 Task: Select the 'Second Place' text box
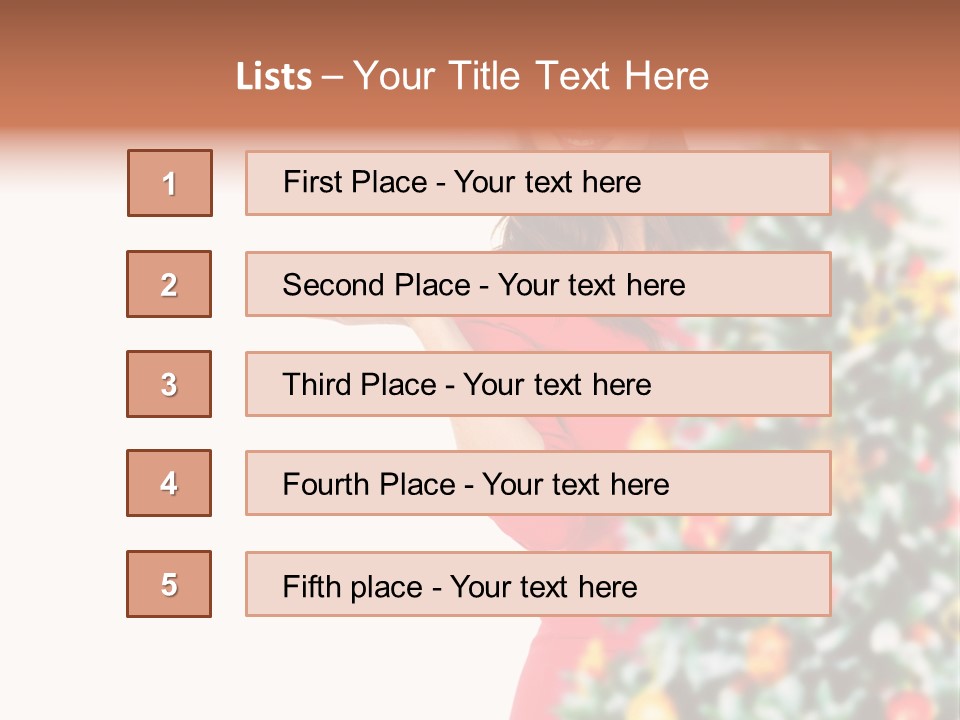click(538, 284)
